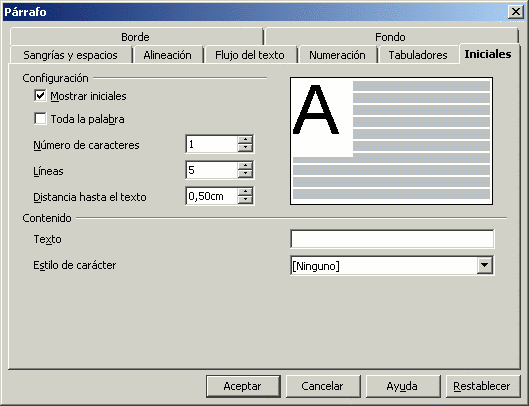
Task: Select the Numeración tab
Action: pyautogui.click(x=337, y=55)
